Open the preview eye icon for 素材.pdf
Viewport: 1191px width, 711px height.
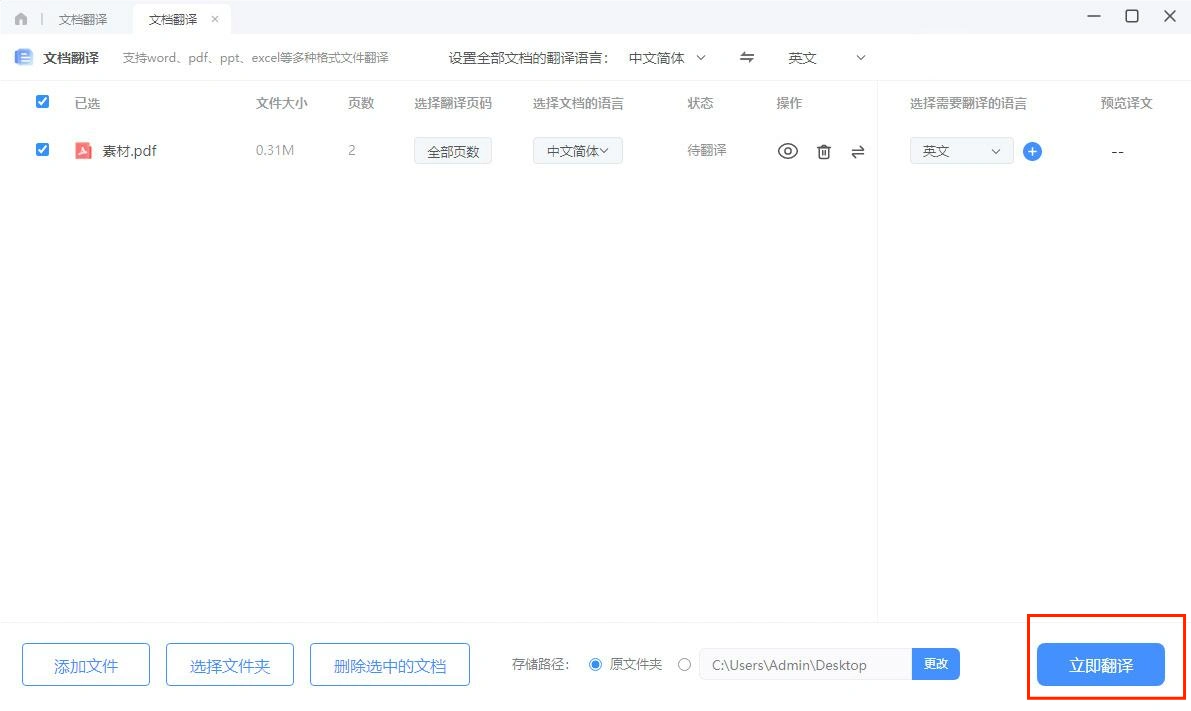pyautogui.click(x=788, y=150)
